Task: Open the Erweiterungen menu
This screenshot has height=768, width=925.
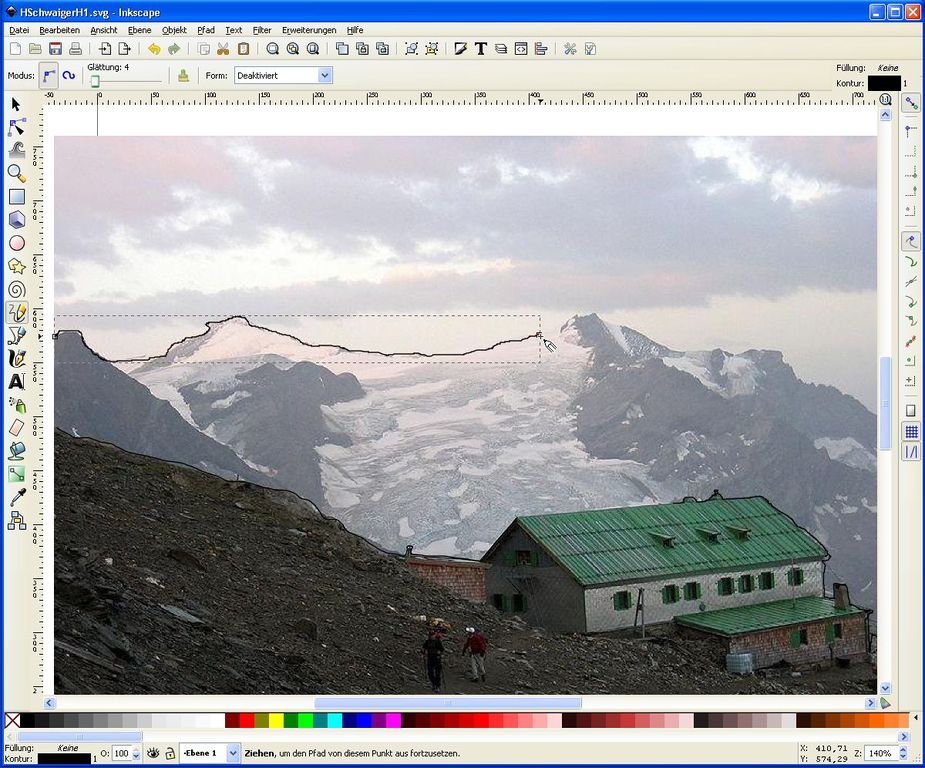Action: 308,30
